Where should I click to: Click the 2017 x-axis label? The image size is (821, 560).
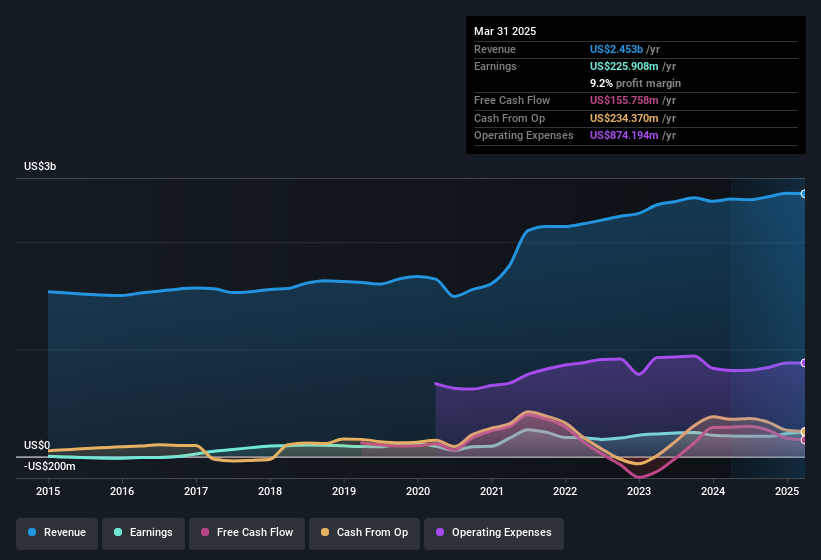(x=196, y=491)
